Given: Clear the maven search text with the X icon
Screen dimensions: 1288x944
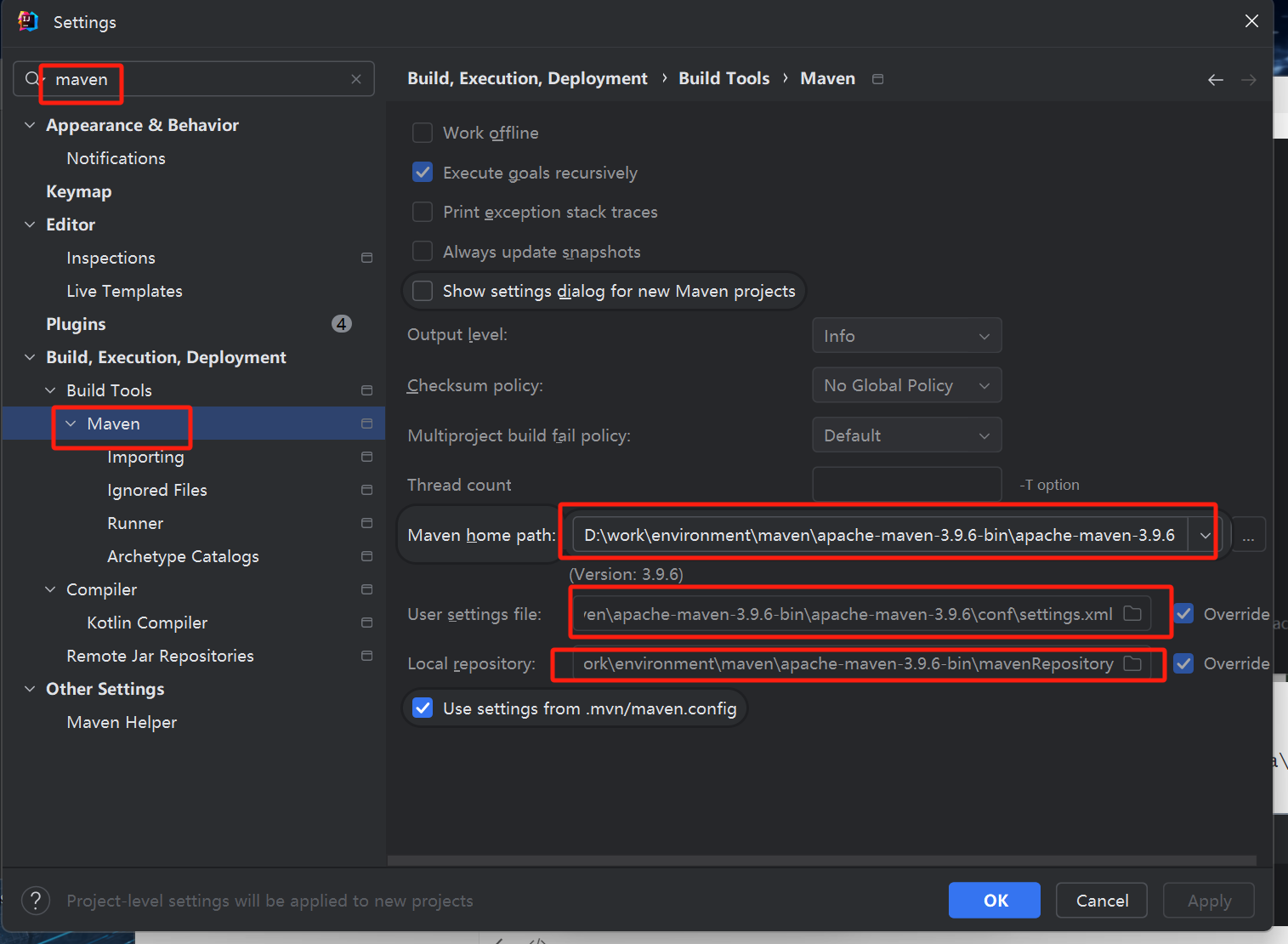Looking at the screenshot, I should tap(356, 79).
